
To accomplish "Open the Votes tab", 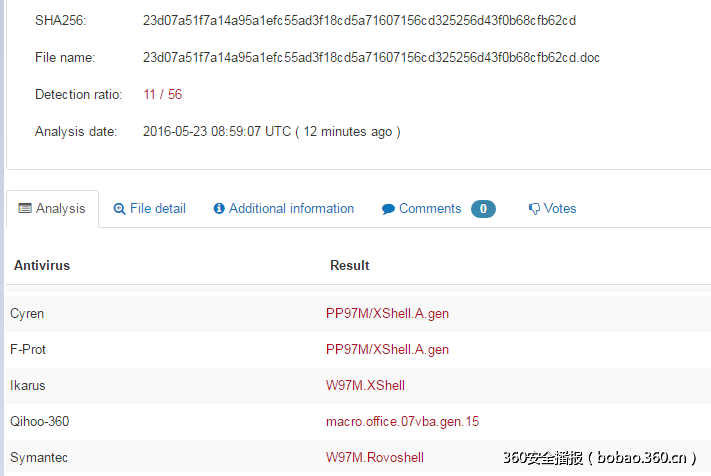I will pos(559,209).
